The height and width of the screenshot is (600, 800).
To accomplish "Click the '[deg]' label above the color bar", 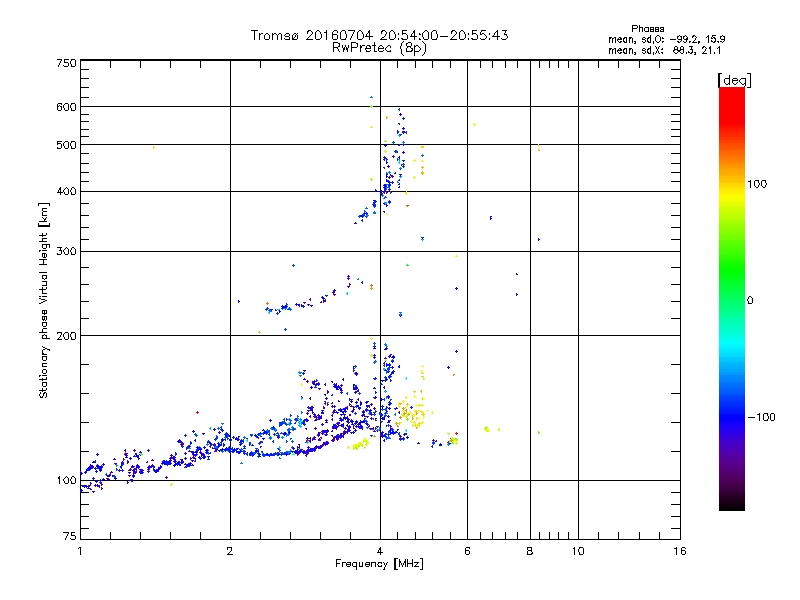I will pyautogui.click(x=734, y=80).
